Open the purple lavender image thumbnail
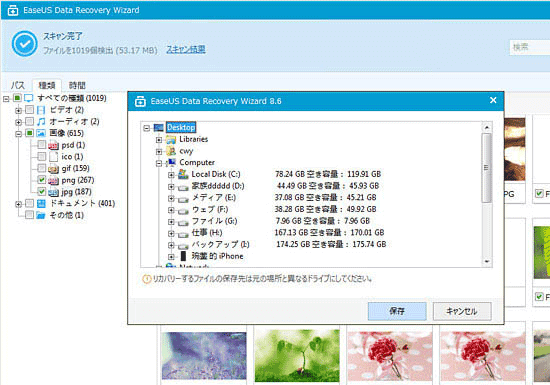 (204, 356)
